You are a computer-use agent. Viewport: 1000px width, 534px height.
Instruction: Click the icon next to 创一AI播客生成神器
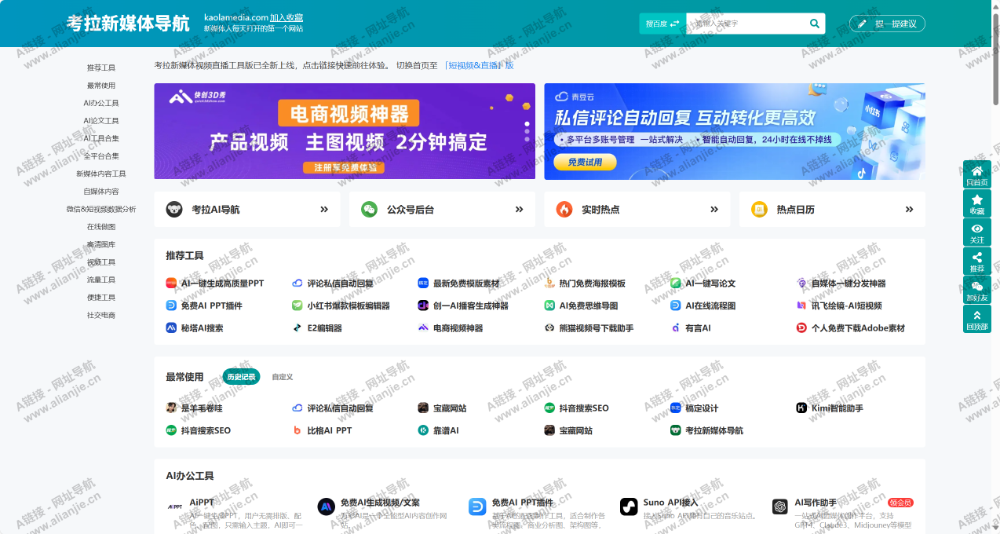423,306
